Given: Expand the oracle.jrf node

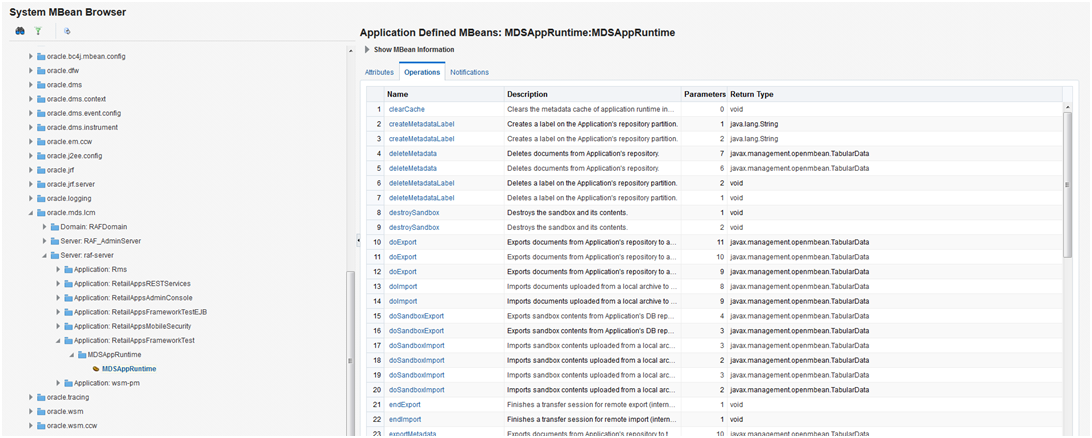Looking at the screenshot, I should click(31, 170).
